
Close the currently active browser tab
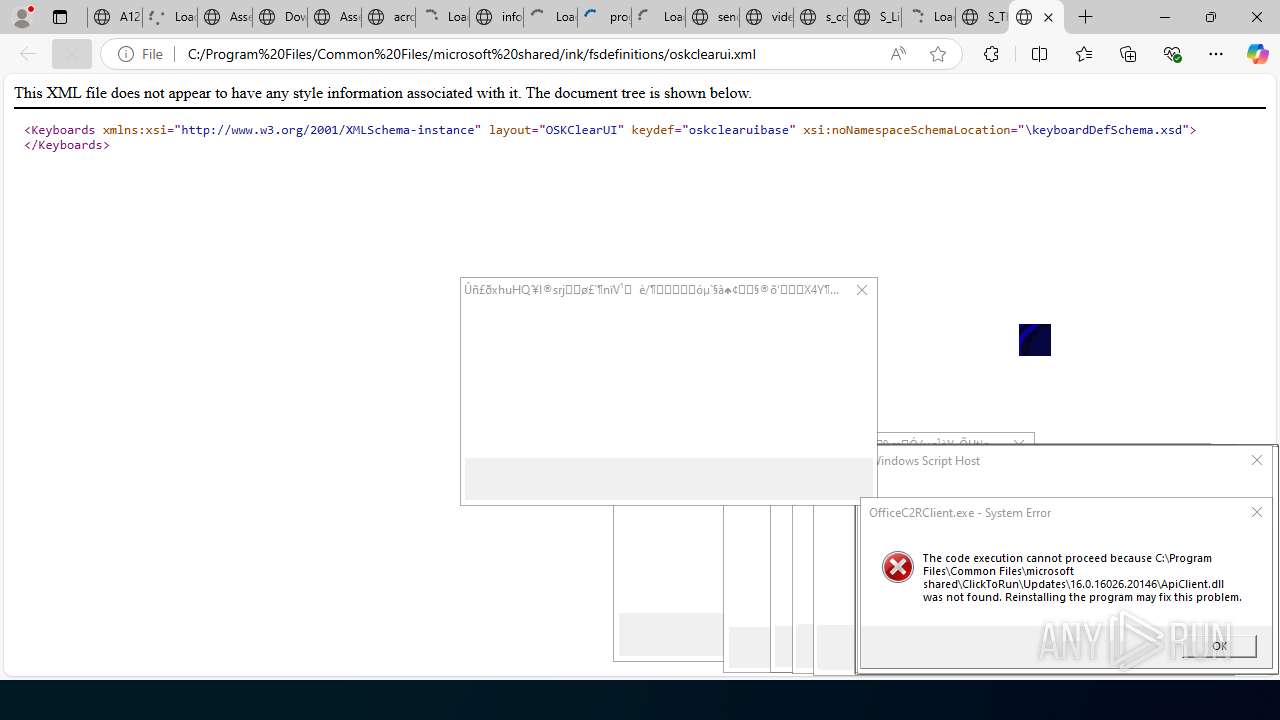click(x=1048, y=17)
